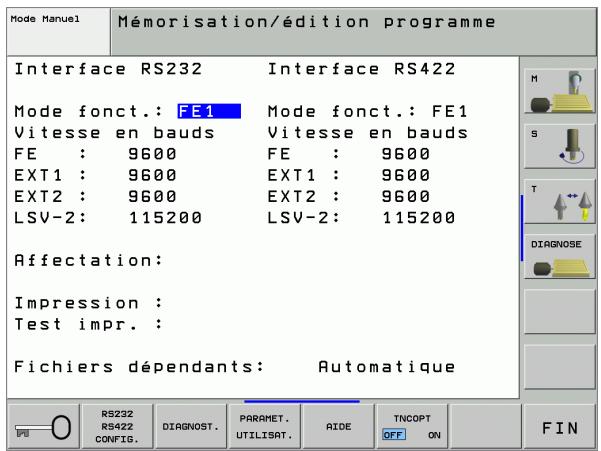Click the Affectation: label
The image size is (601, 451).
pos(89,261)
